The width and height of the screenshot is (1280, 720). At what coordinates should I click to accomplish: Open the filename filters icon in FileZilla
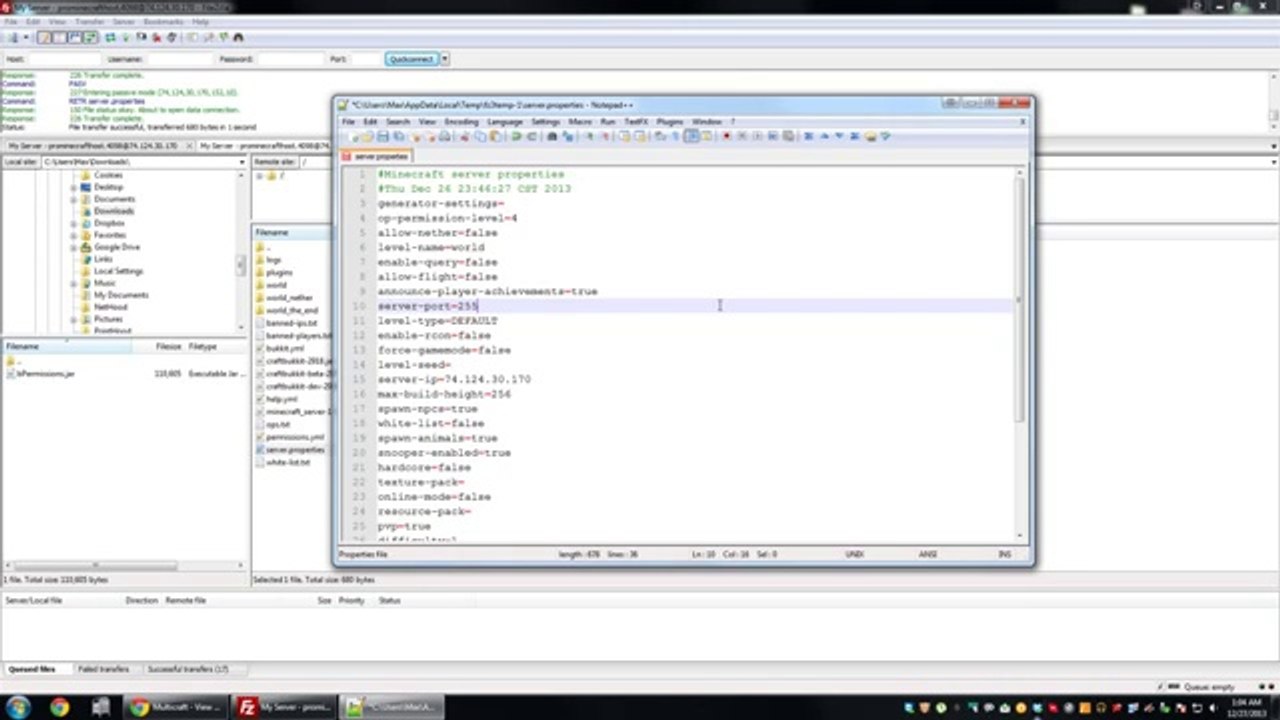click(192, 37)
